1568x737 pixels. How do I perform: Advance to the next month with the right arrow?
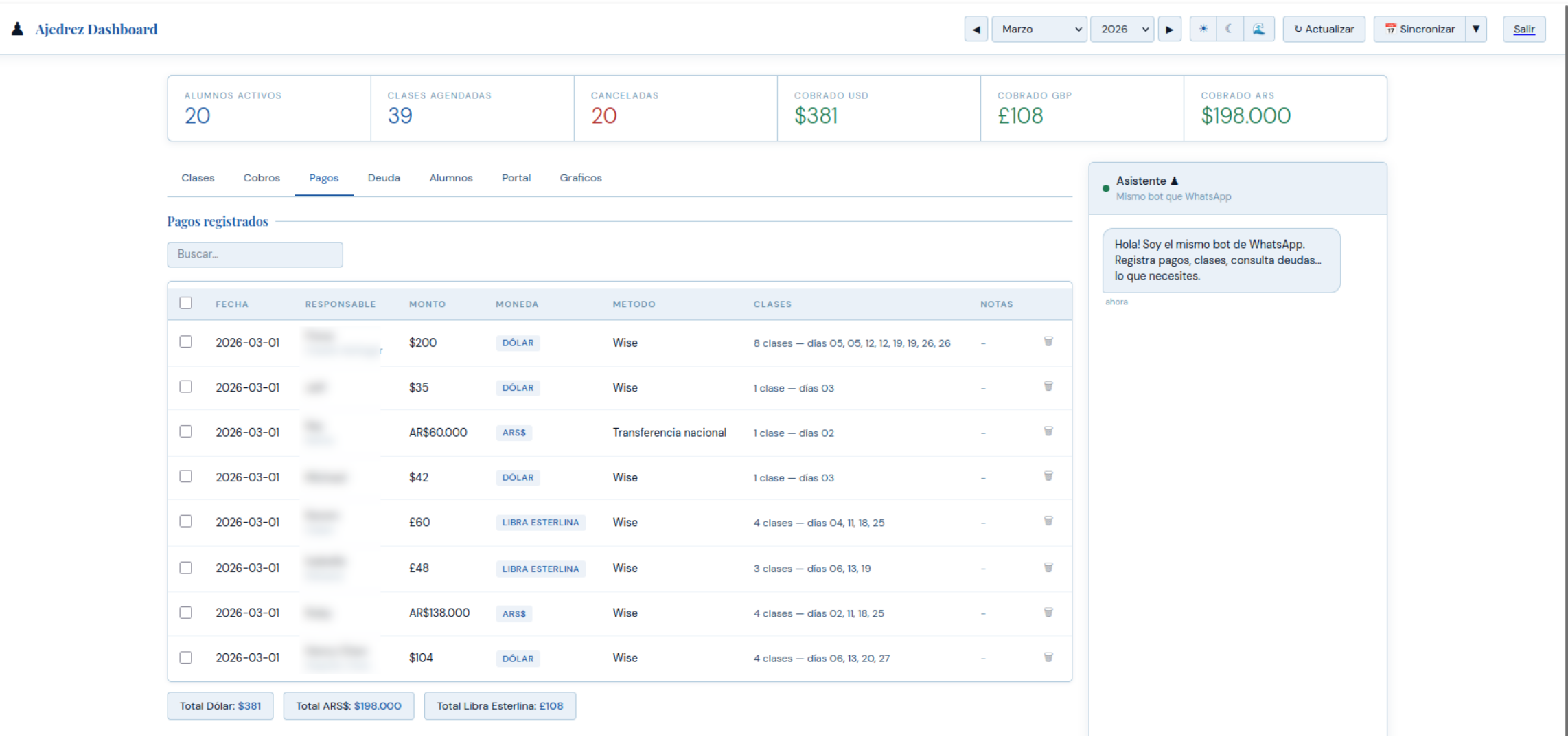click(1169, 29)
